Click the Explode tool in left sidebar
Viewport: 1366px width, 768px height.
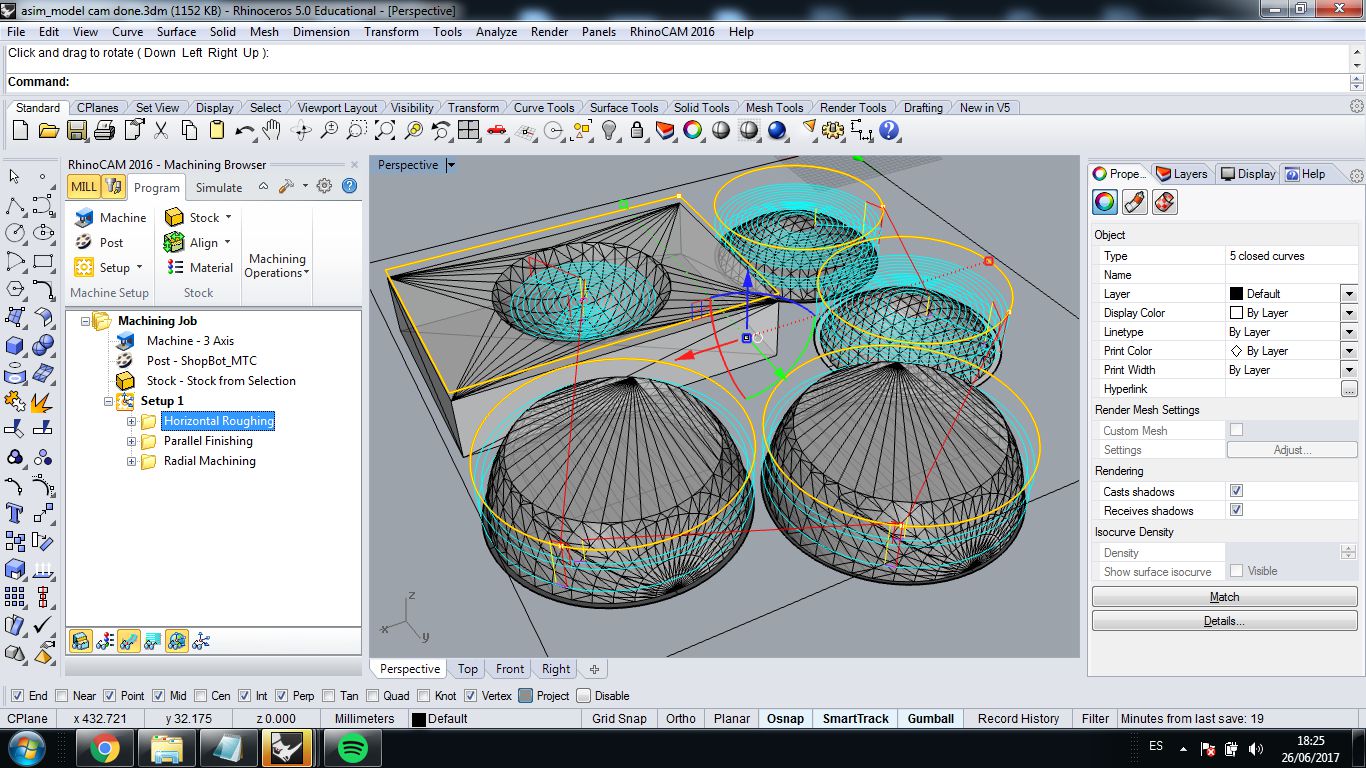click(x=43, y=401)
